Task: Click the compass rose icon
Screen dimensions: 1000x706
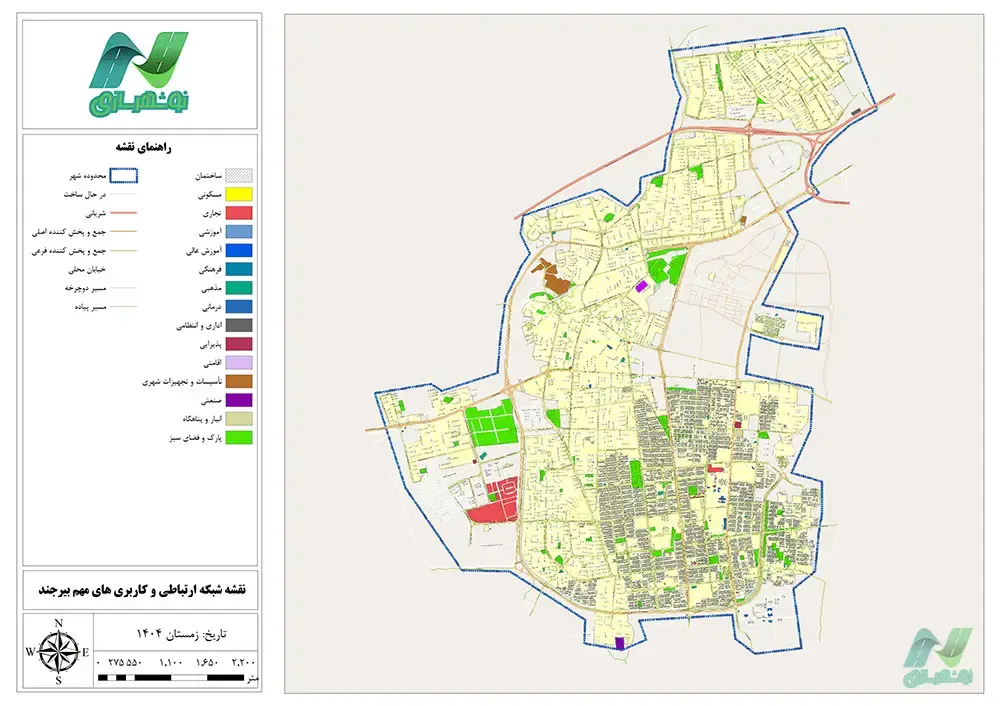Action: [58, 650]
